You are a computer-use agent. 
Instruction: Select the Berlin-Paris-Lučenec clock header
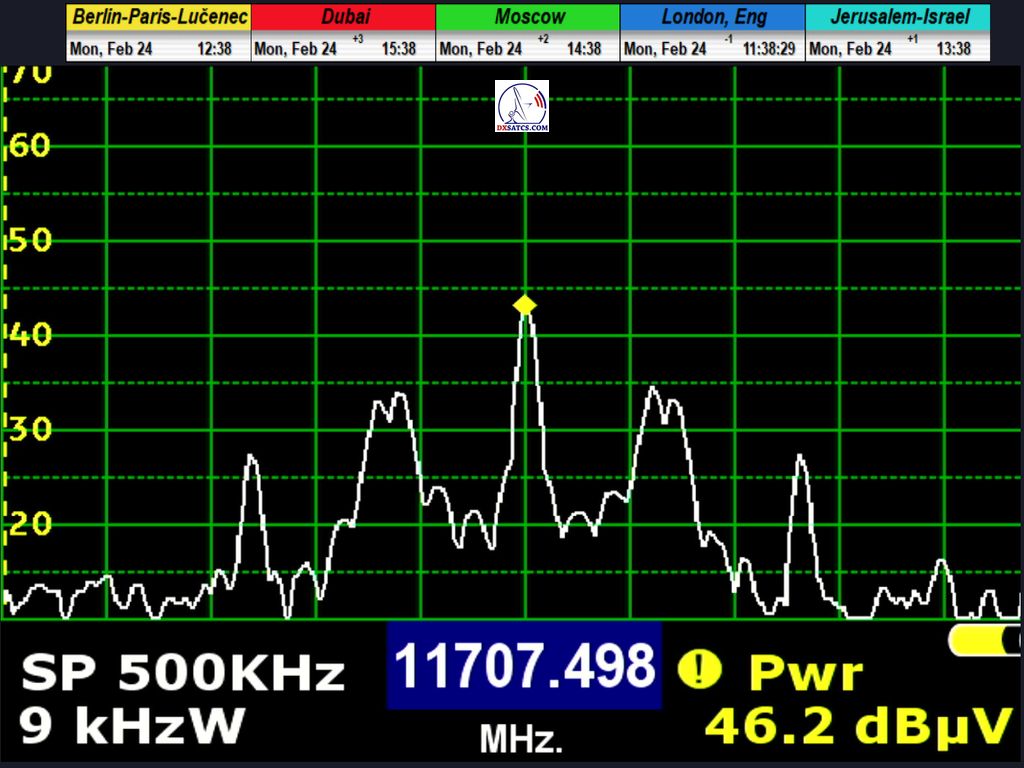(159, 17)
